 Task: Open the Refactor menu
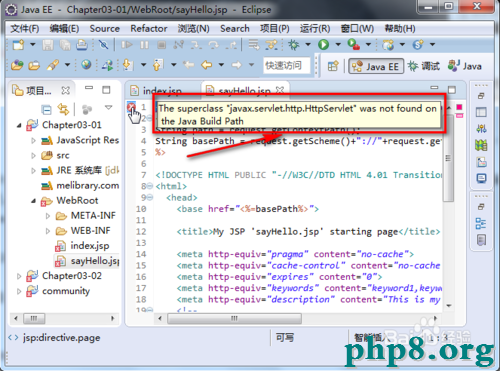[x=149, y=29]
